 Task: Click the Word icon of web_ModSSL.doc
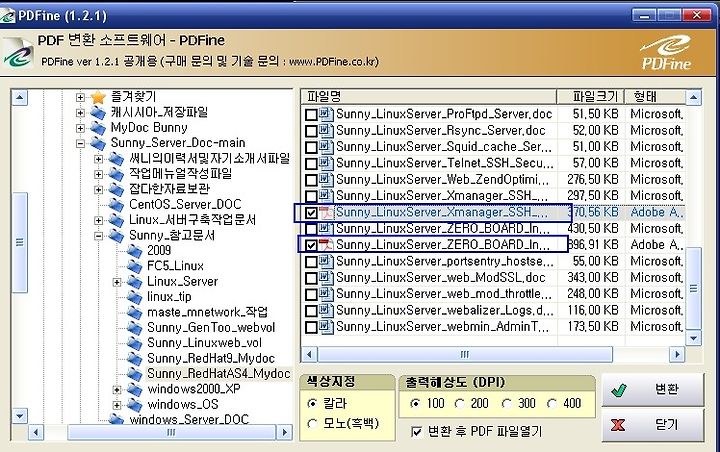pos(326,278)
